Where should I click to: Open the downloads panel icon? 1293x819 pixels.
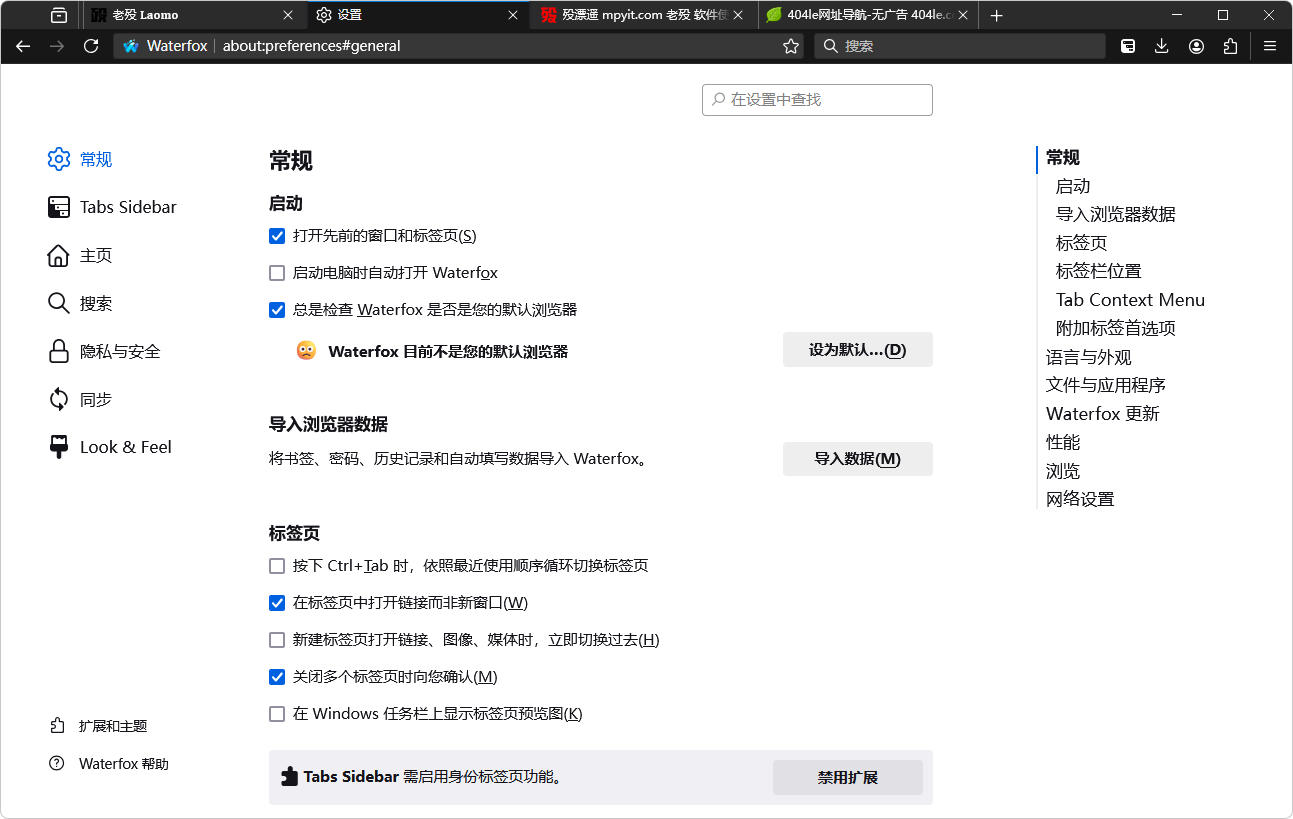1162,46
